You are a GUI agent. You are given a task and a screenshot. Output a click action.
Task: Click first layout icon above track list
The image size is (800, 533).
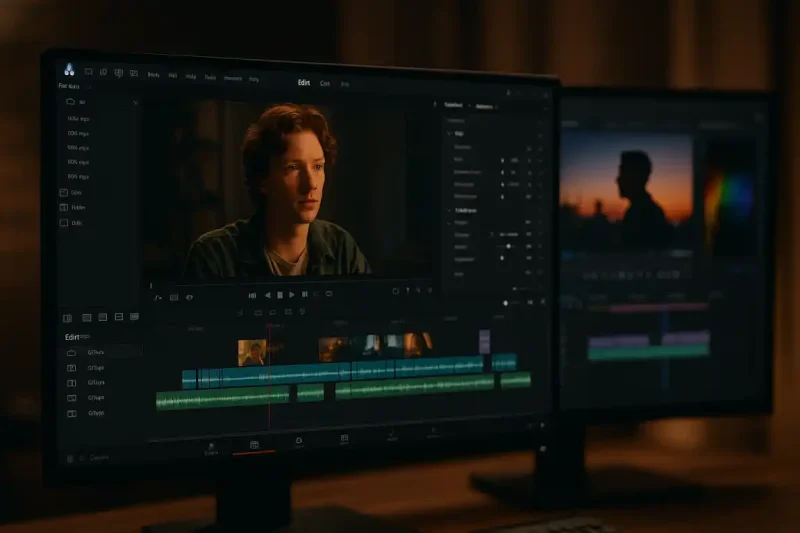click(x=69, y=317)
